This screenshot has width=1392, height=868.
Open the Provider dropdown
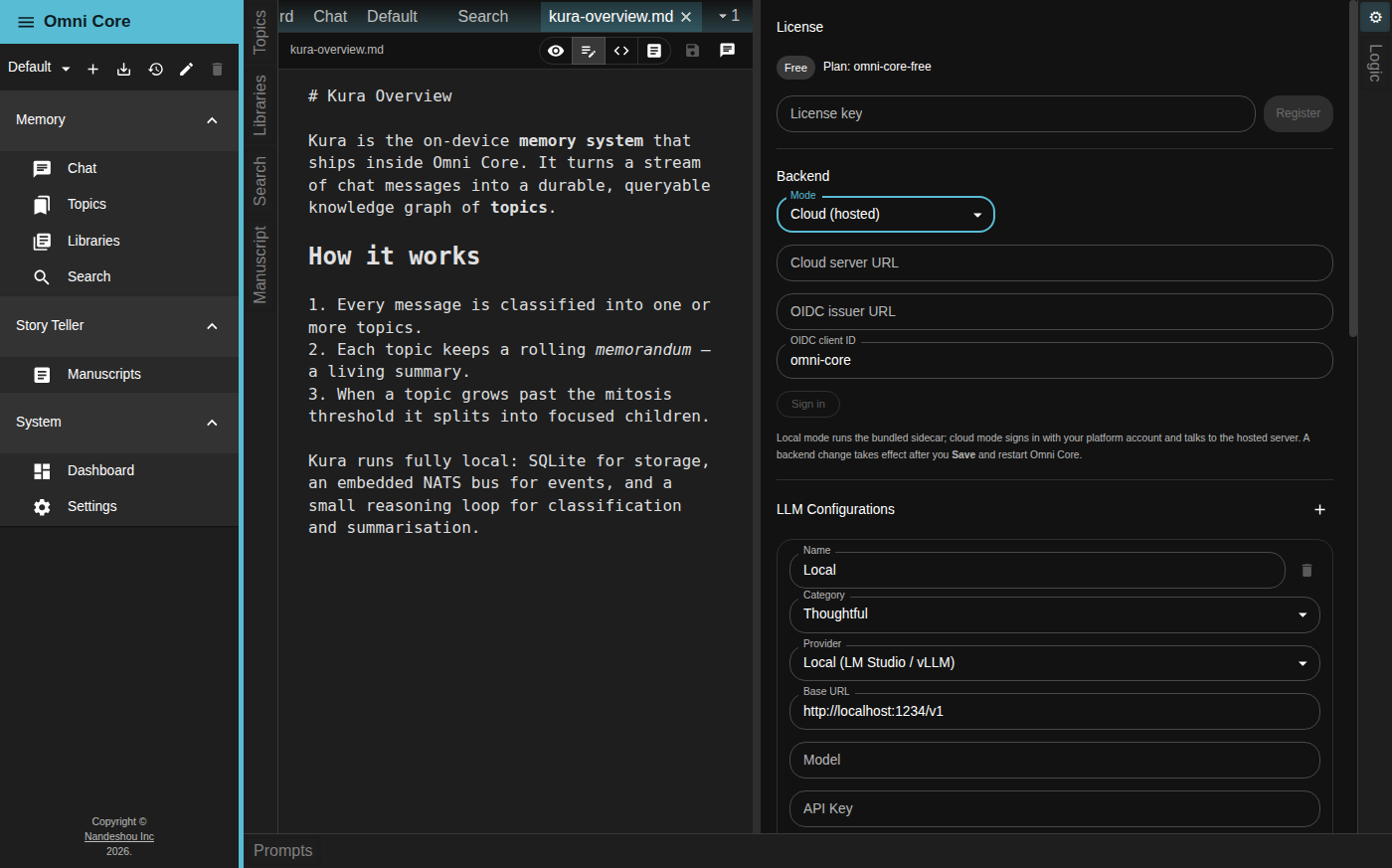click(x=1054, y=663)
